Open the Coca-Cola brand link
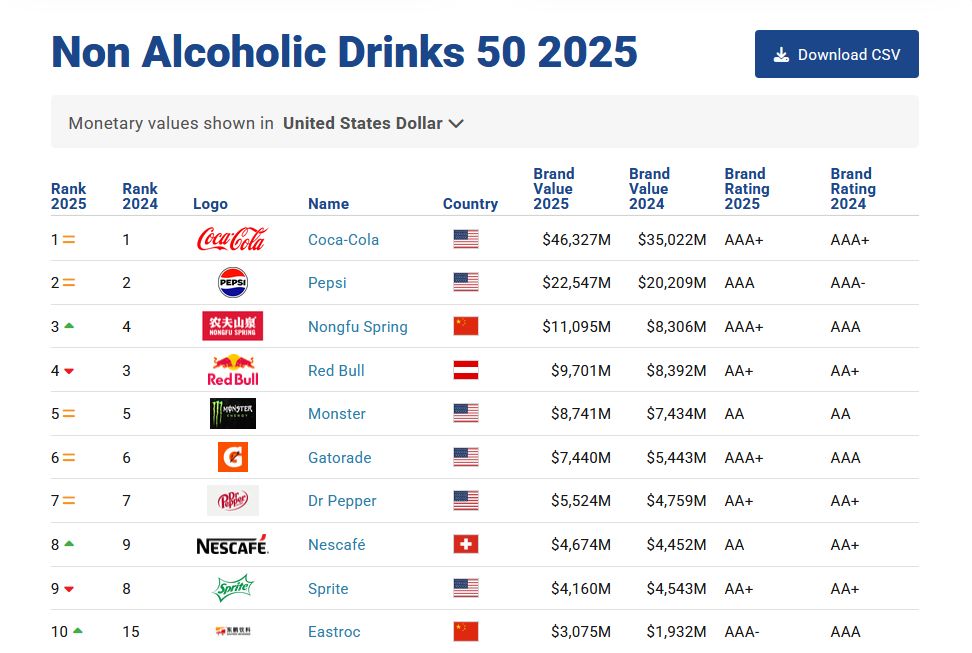Image resolution: width=972 pixels, height=653 pixels. pyautogui.click(x=343, y=240)
